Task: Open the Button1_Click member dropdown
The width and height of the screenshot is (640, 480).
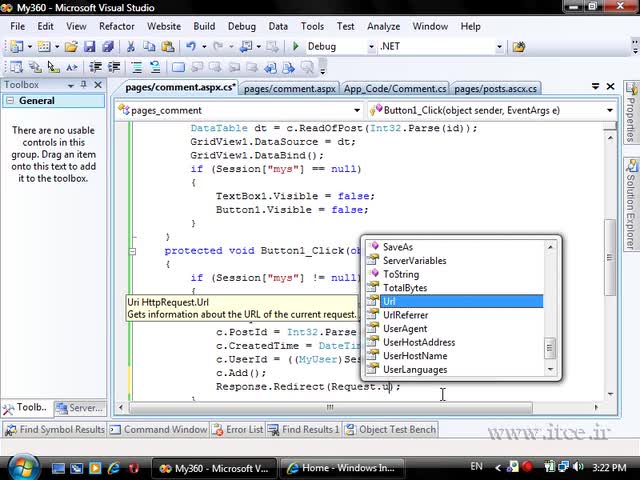Action: [610, 110]
